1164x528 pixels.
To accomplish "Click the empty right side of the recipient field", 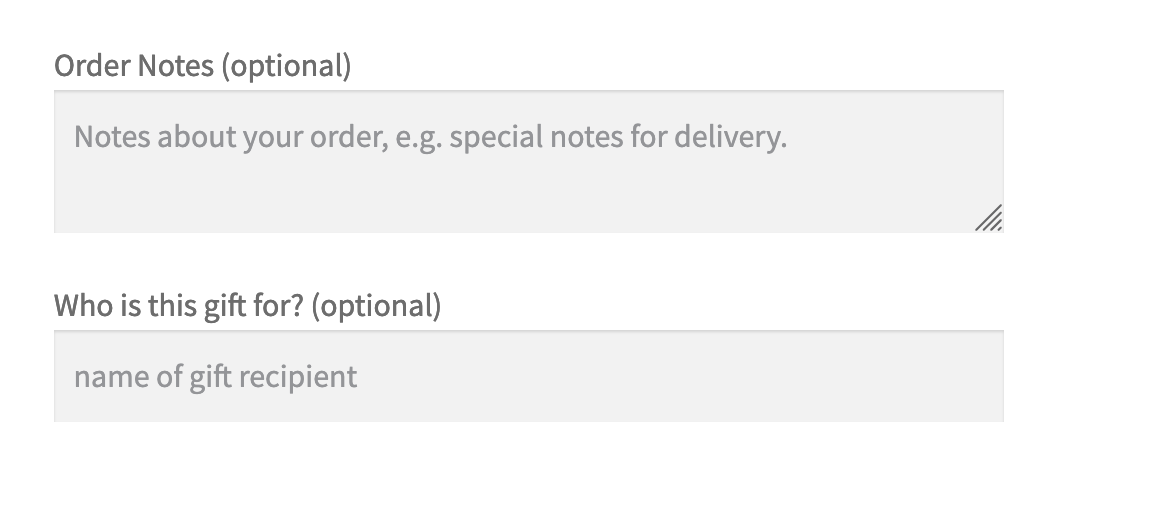I will [800, 376].
